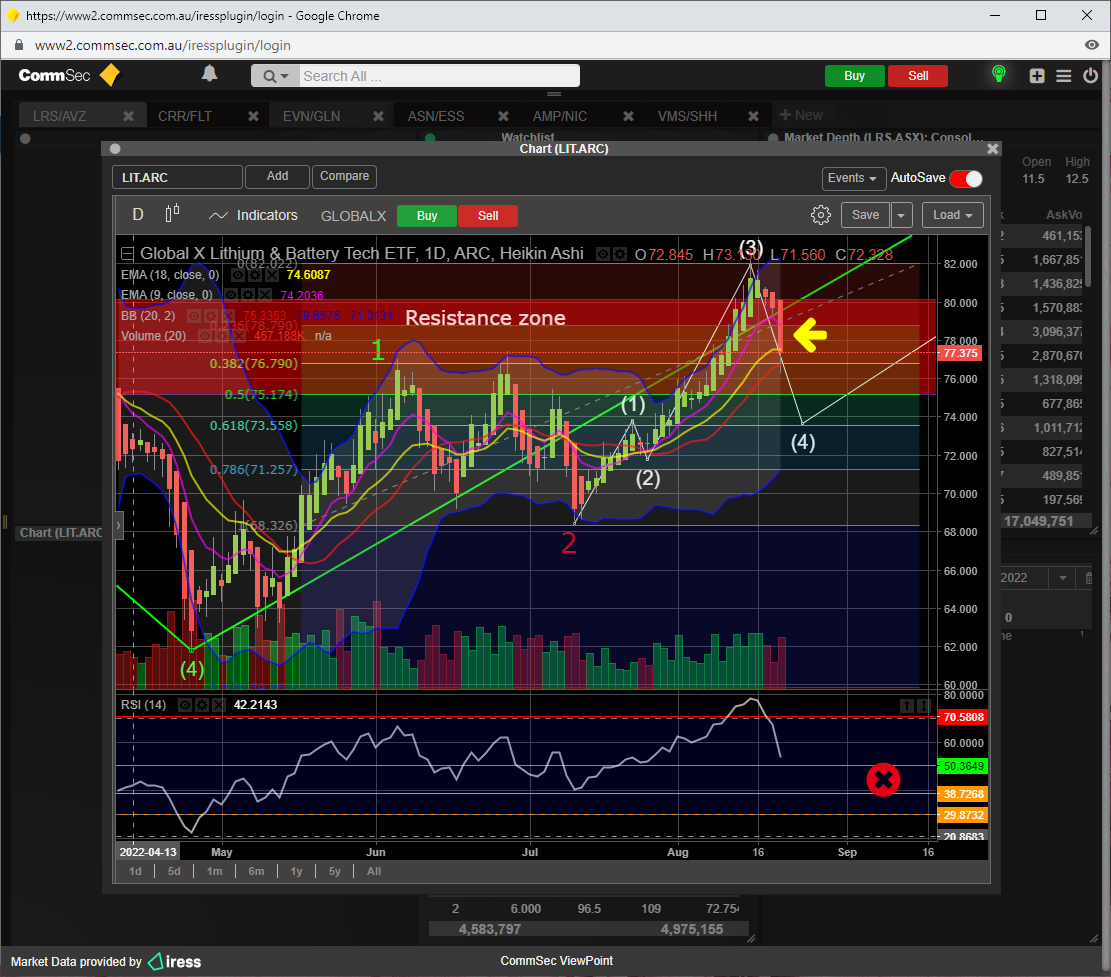Click the Compare button
The height and width of the screenshot is (977, 1111).
[344, 176]
